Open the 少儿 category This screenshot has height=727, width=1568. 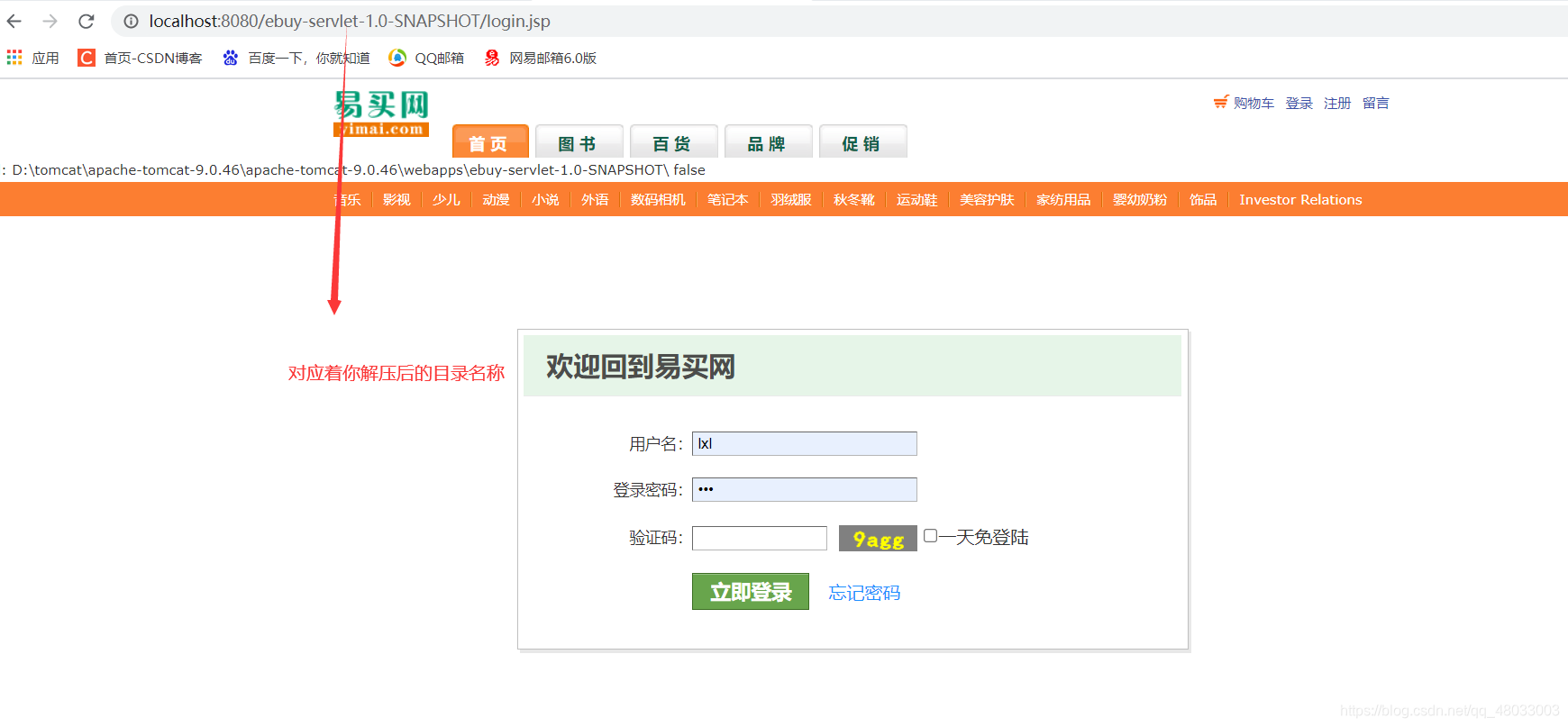(446, 200)
